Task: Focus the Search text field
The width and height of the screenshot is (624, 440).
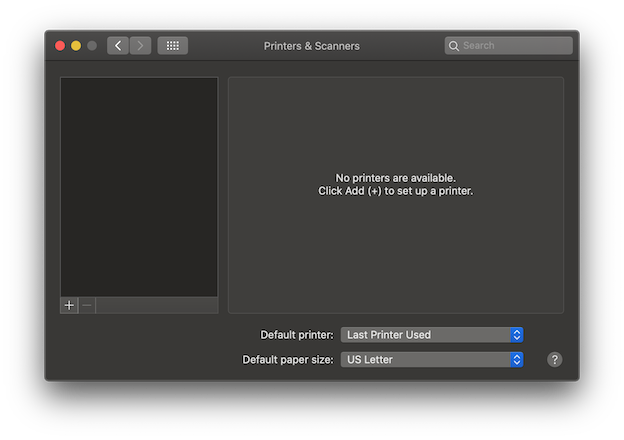Action: tap(515, 46)
